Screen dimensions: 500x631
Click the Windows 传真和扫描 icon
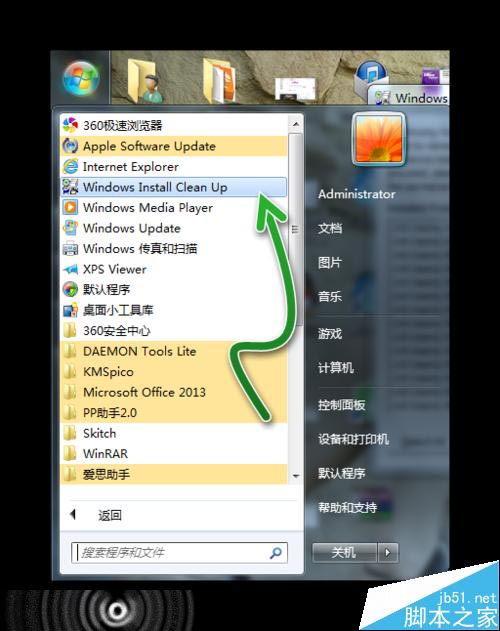tap(70, 248)
